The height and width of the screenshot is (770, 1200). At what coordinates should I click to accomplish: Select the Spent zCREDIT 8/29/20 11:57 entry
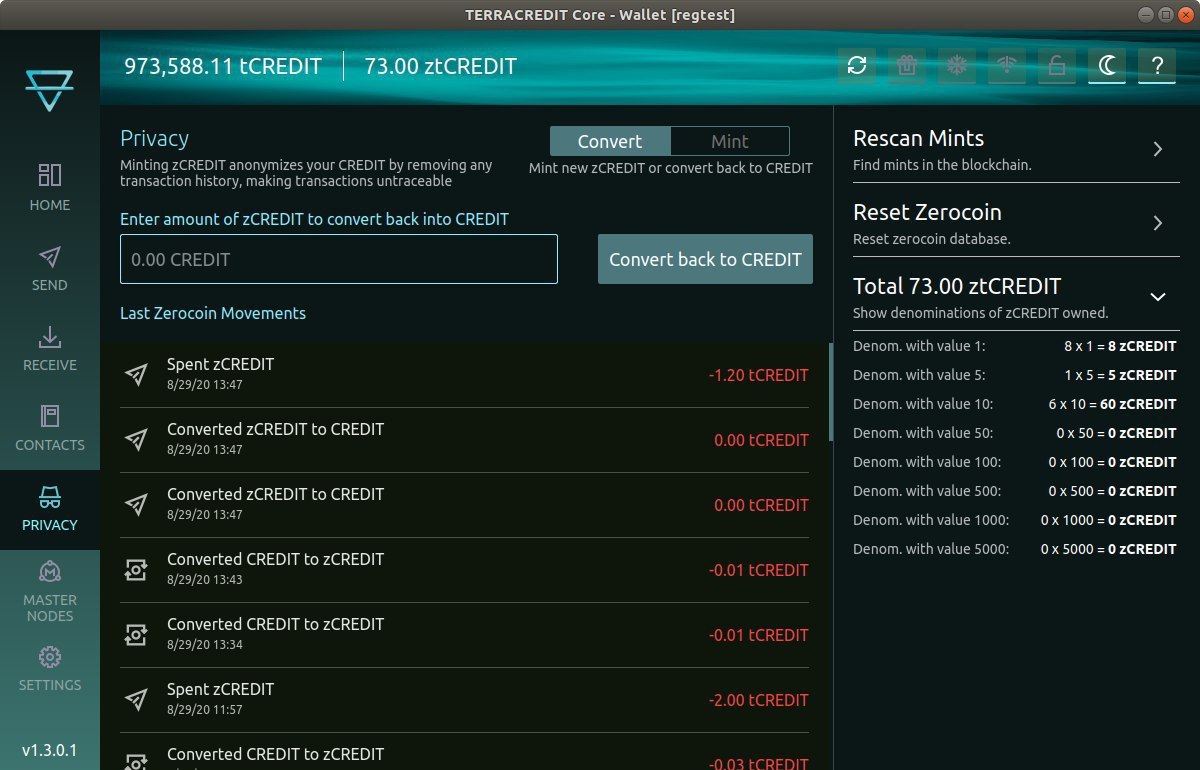[x=464, y=700]
